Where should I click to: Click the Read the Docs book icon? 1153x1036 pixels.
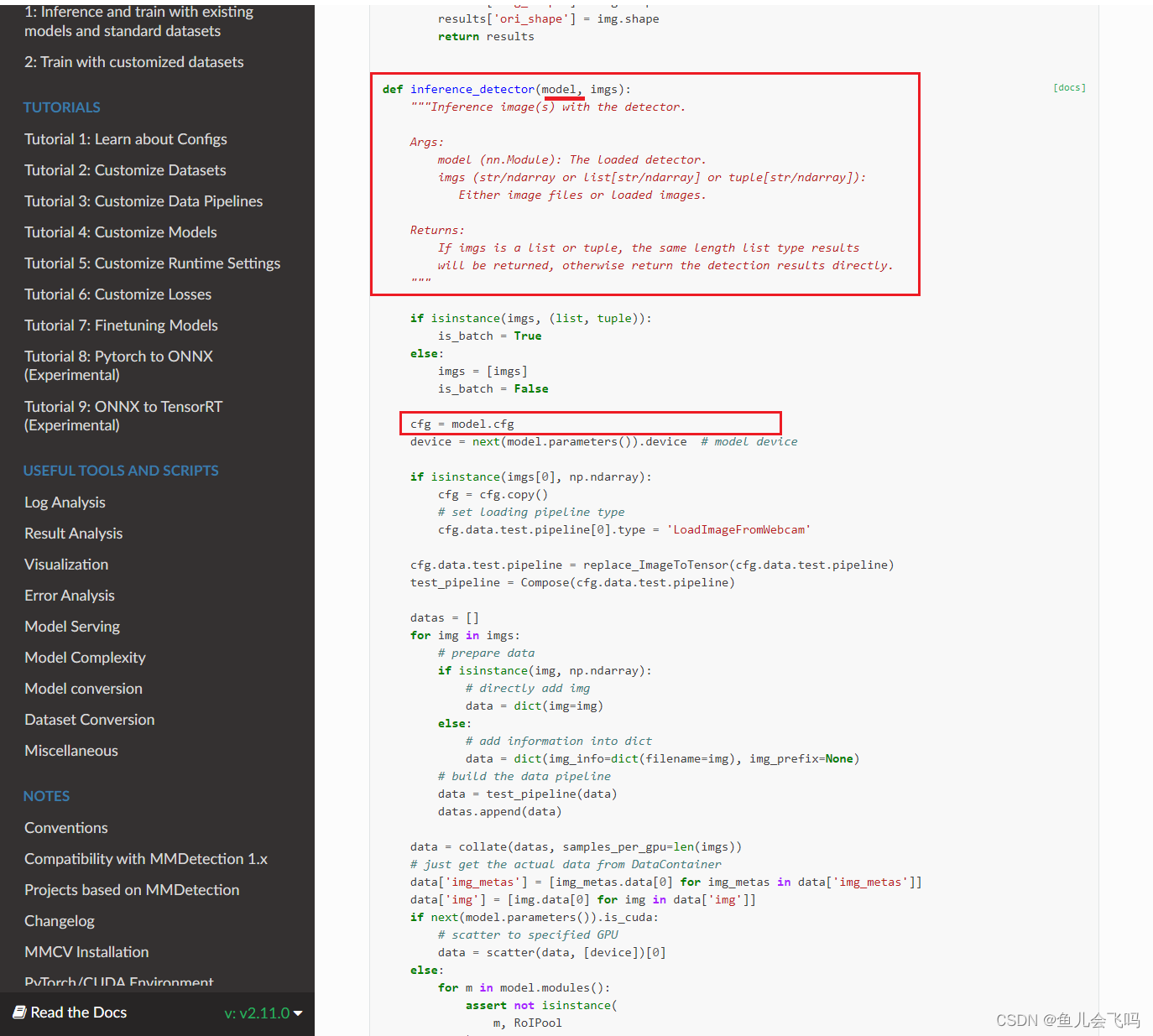click(x=18, y=1013)
